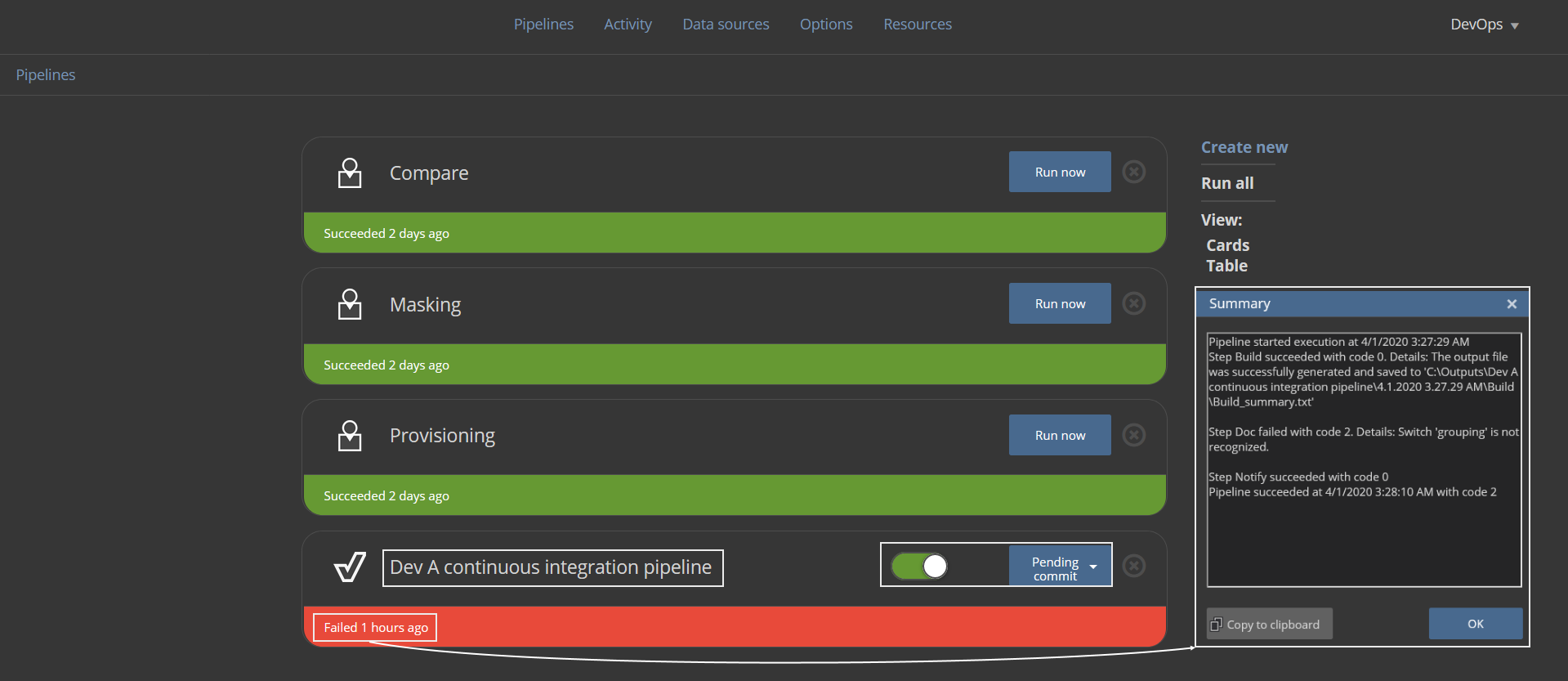Click Copy to clipboard button
This screenshot has height=681, width=1568.
[1269, 624]
